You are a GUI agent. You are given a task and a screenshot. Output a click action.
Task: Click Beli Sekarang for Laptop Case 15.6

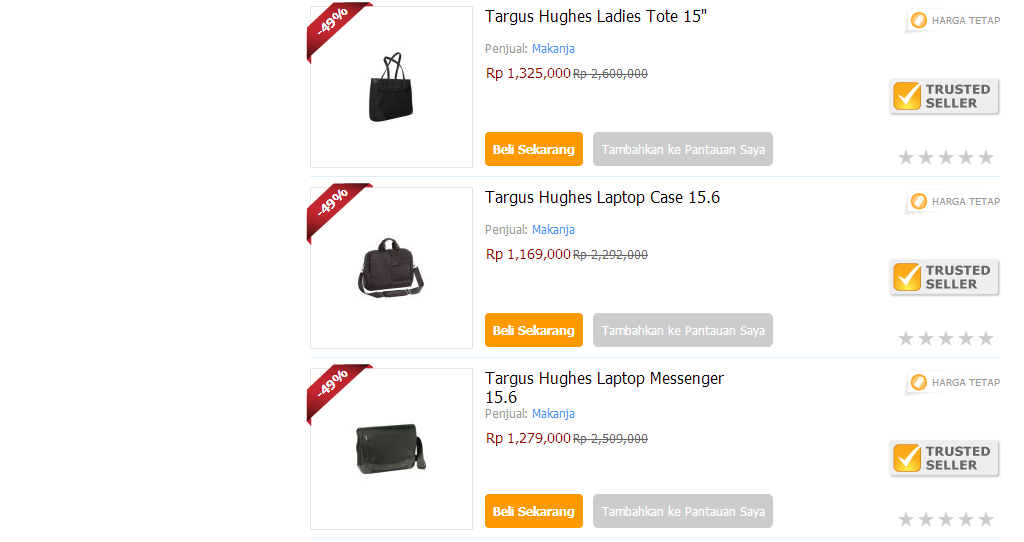click(534, 330)
